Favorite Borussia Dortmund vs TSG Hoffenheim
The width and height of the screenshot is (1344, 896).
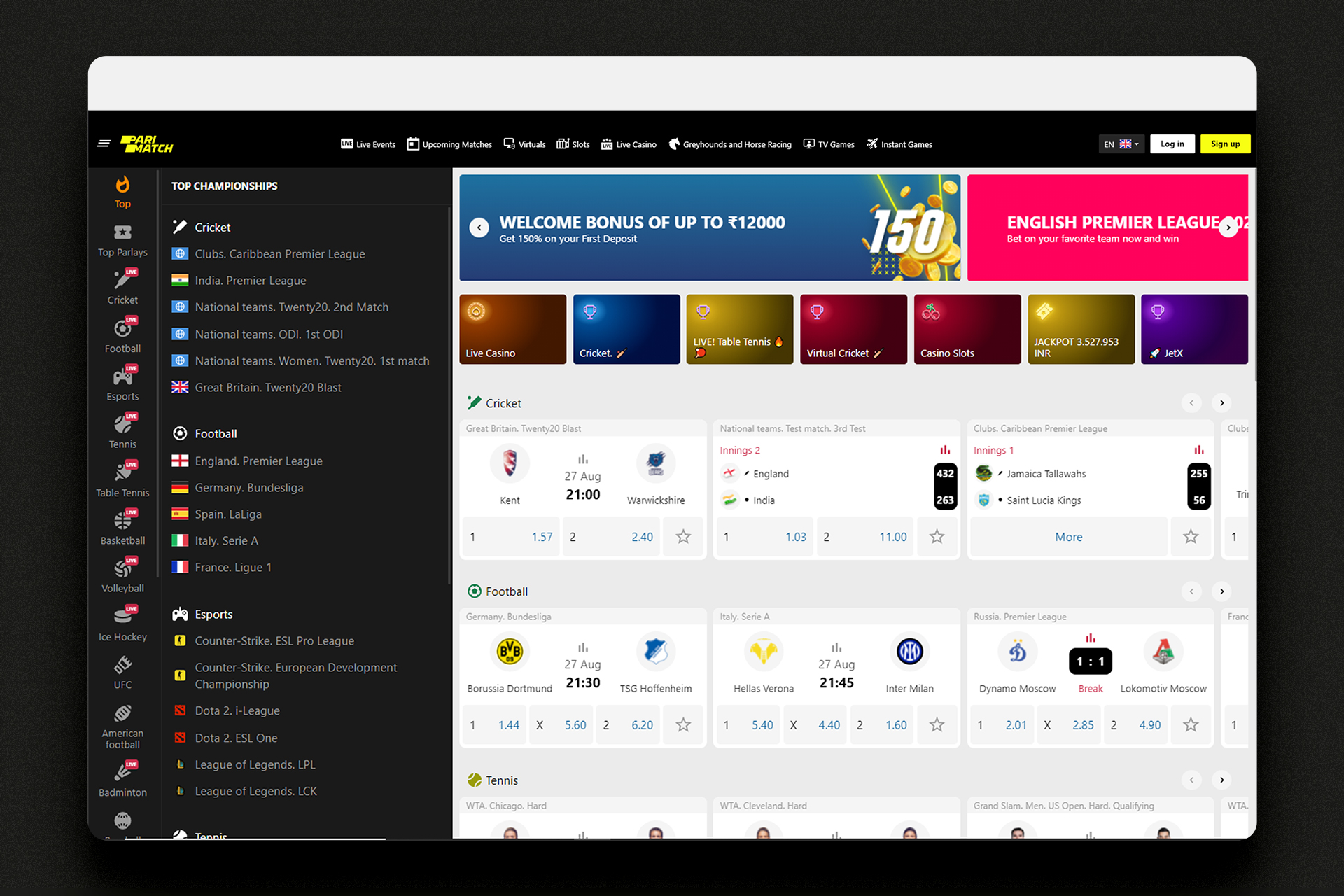point(683,725)
